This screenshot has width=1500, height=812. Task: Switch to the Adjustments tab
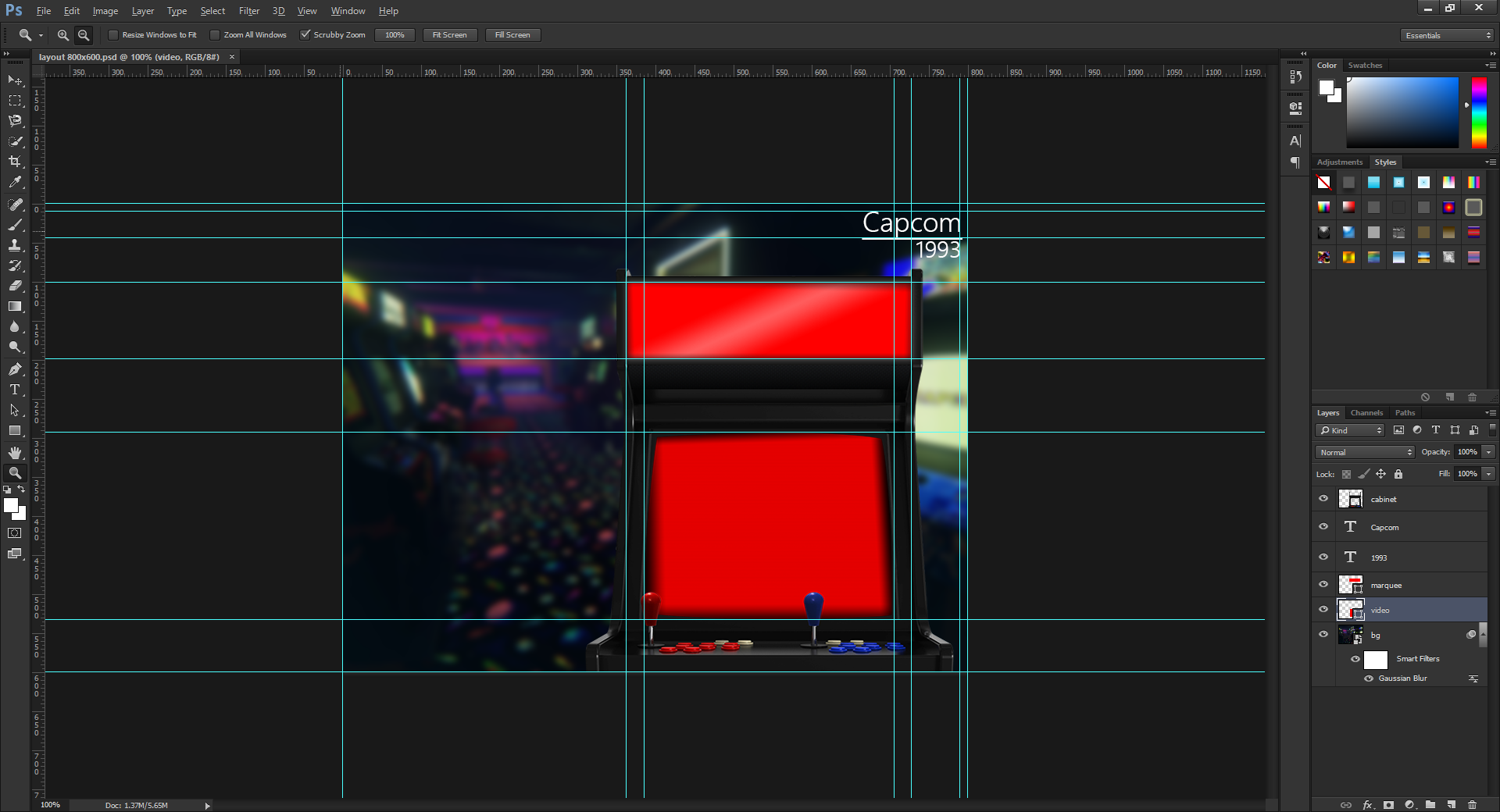tap(1339, 162)
